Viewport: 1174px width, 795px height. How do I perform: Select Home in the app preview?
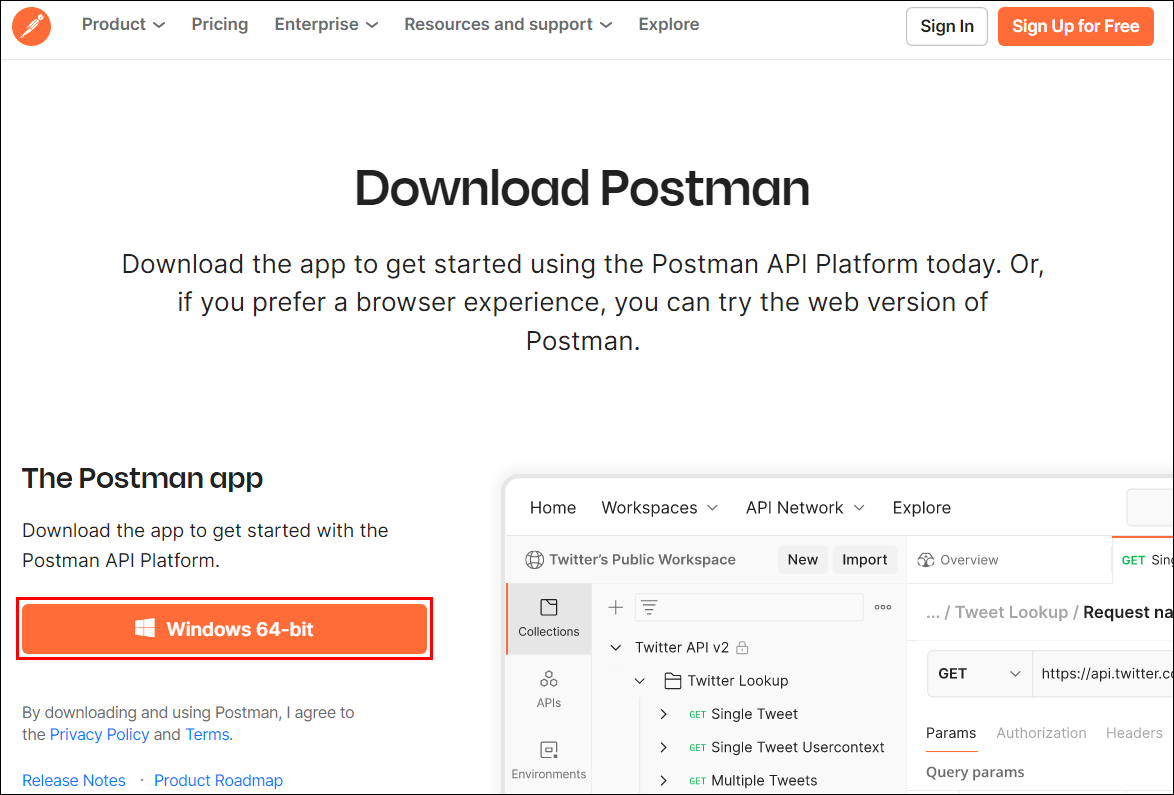click(553, 508)
